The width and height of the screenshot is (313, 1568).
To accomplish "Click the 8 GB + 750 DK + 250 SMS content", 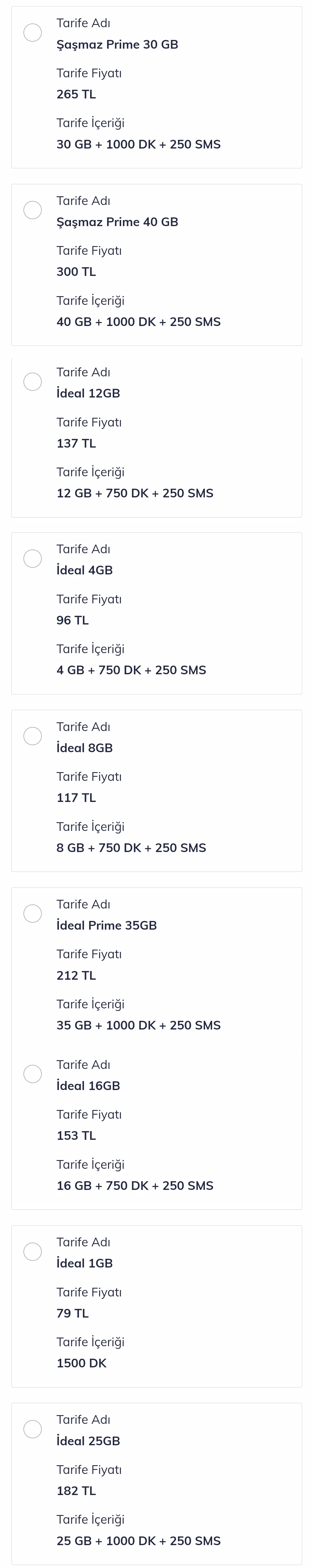I will [x=132, y=847].
